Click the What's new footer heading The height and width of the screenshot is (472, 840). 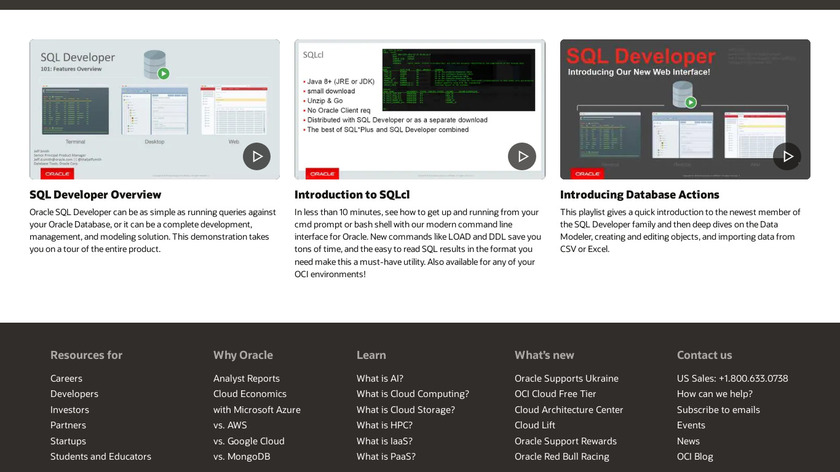[x=544, y=355]
